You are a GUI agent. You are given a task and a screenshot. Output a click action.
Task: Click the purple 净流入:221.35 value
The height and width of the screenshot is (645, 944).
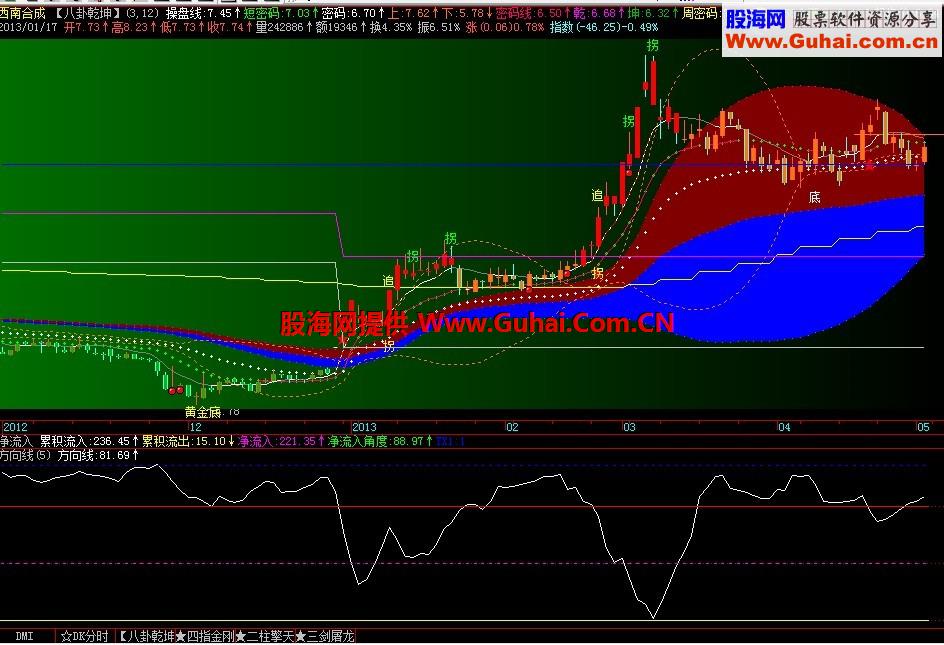281,441
